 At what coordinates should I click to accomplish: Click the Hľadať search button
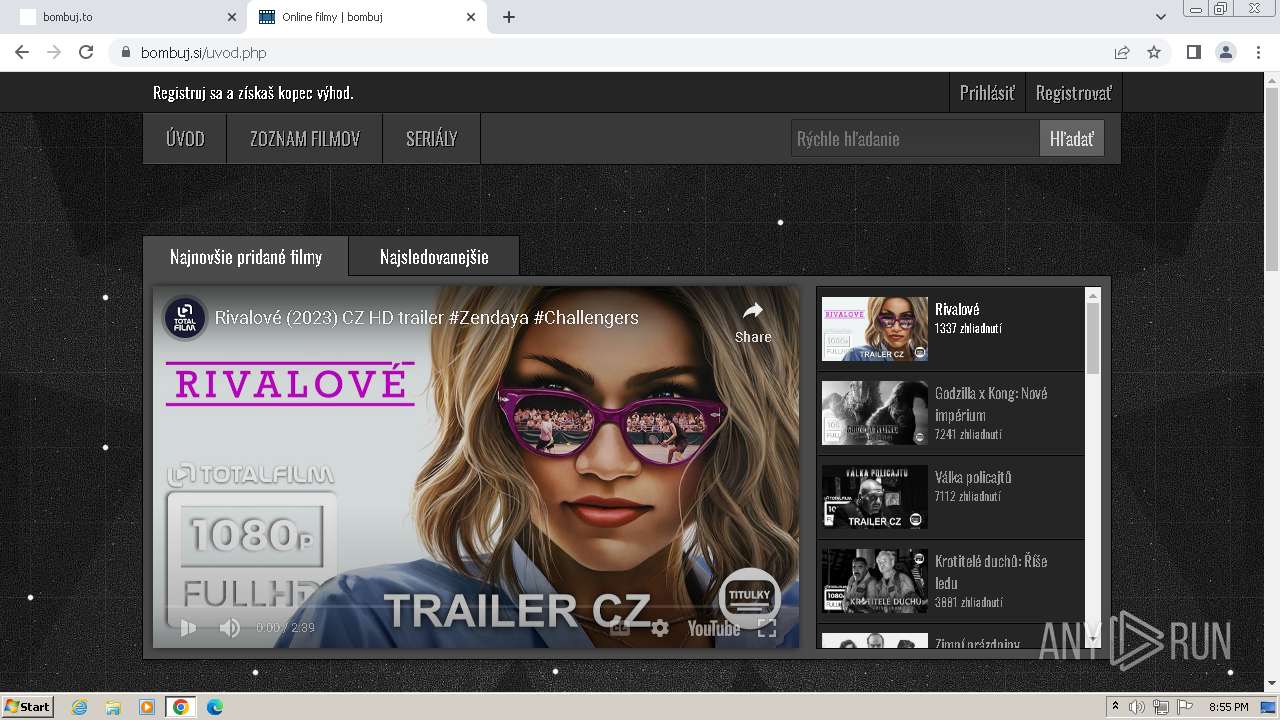pos(1072,139)
